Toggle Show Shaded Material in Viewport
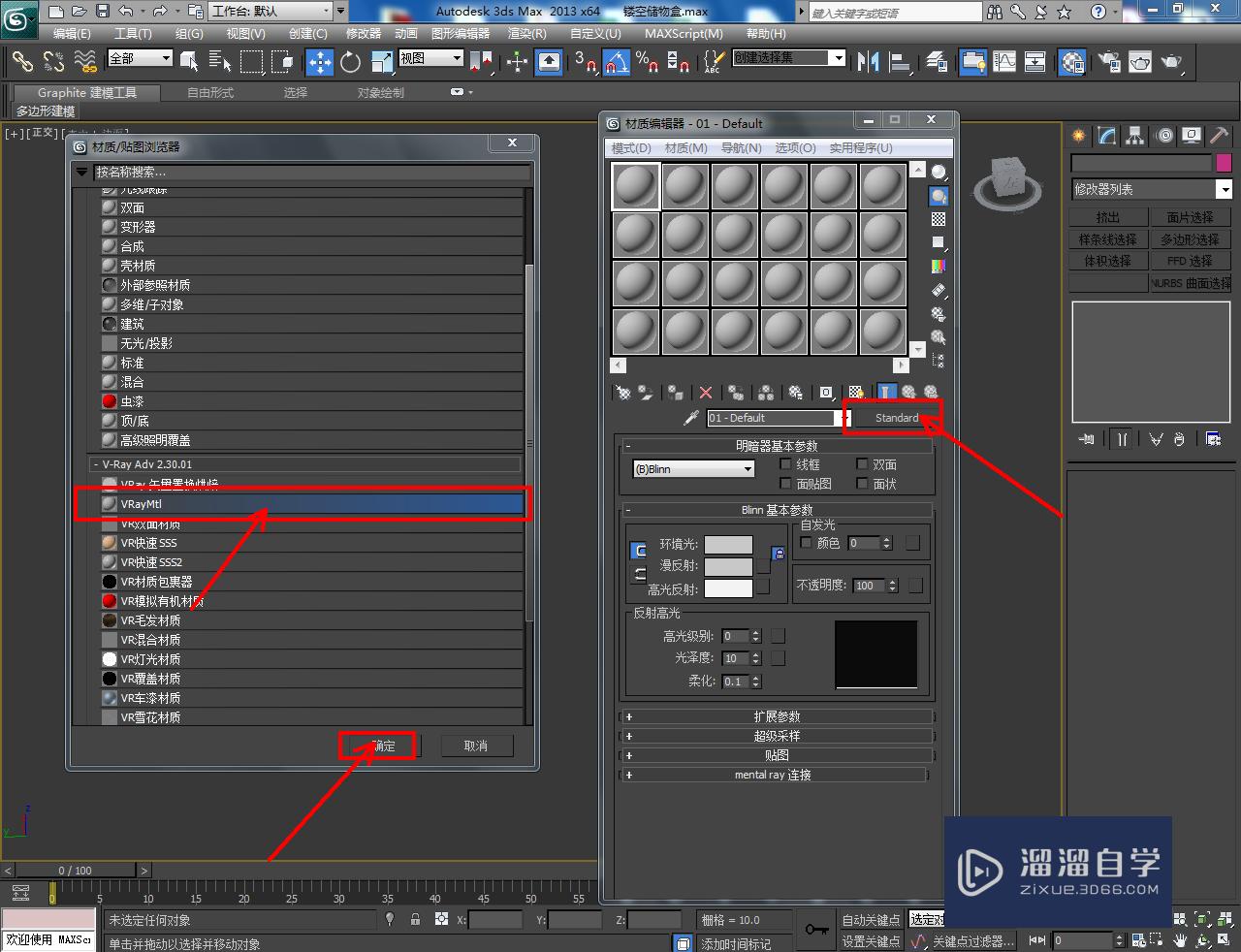This screenshot has height=952, width=1241. pyautogui.click(x=855, y=393)
